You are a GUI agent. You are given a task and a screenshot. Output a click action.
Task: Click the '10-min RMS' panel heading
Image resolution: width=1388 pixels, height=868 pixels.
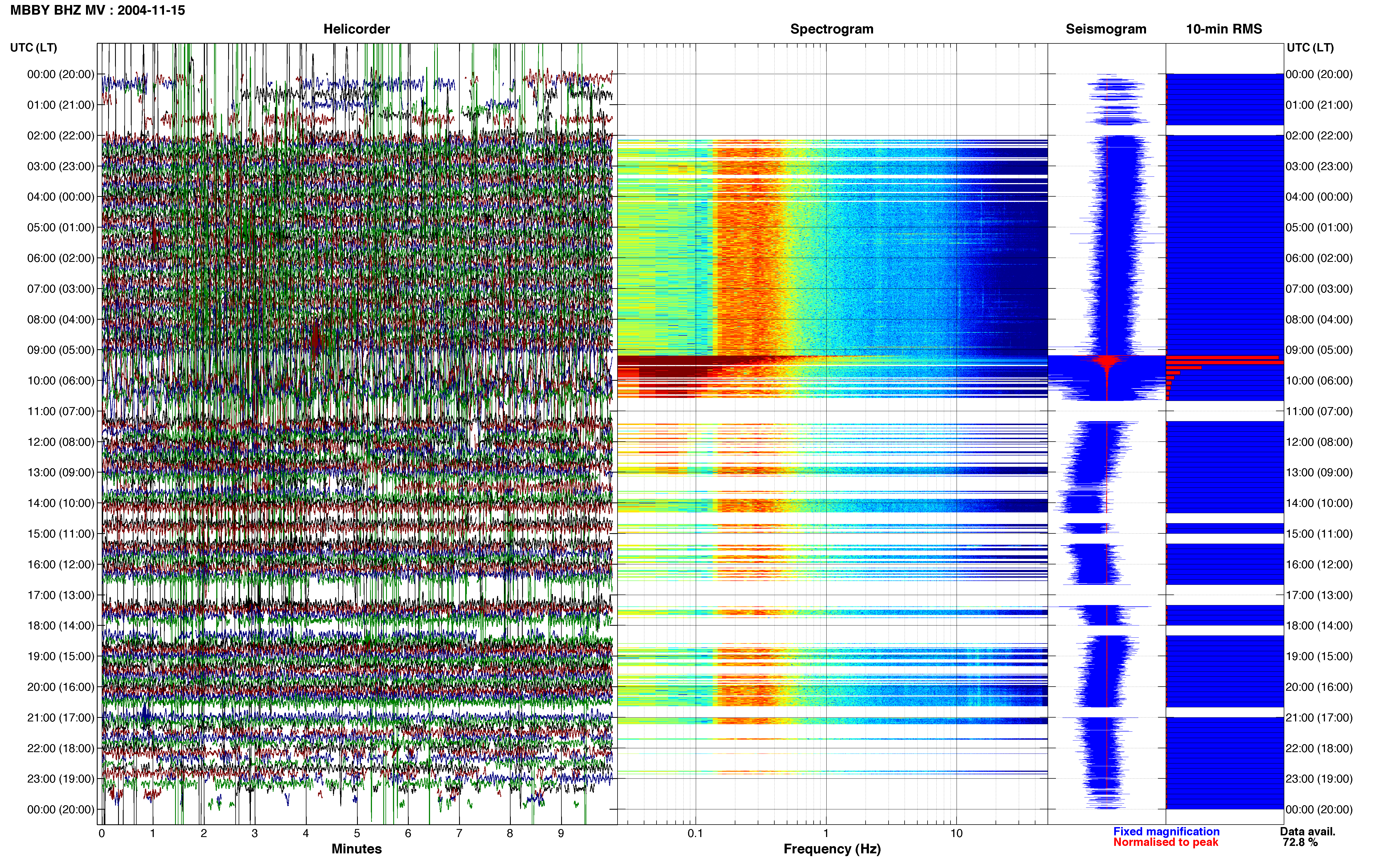[x=1224, y=29]
